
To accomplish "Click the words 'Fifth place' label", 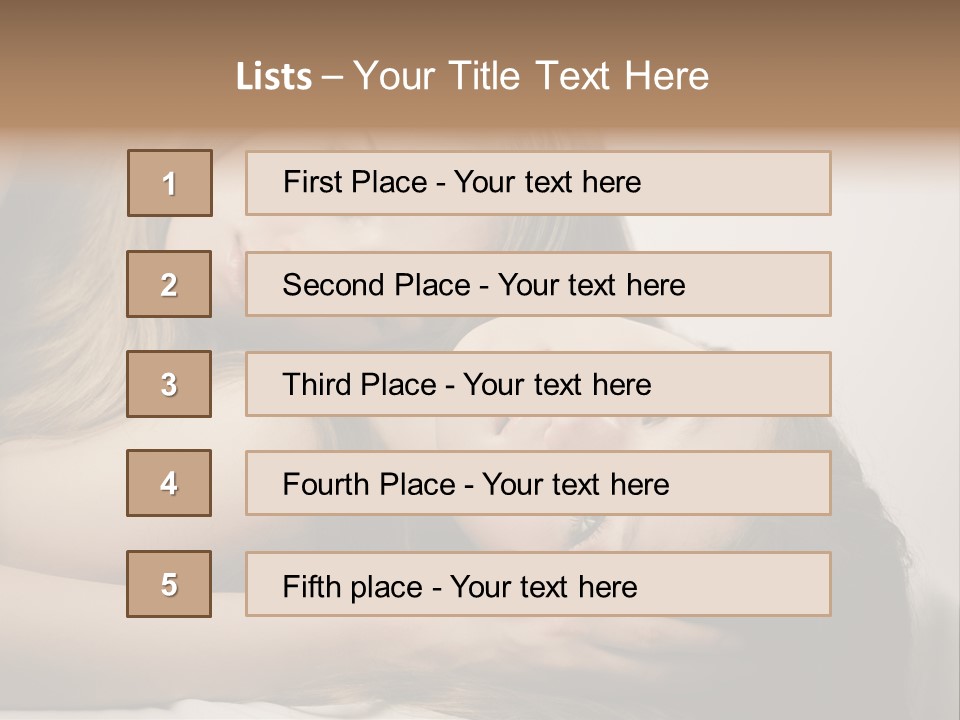I will pos(353,586).
